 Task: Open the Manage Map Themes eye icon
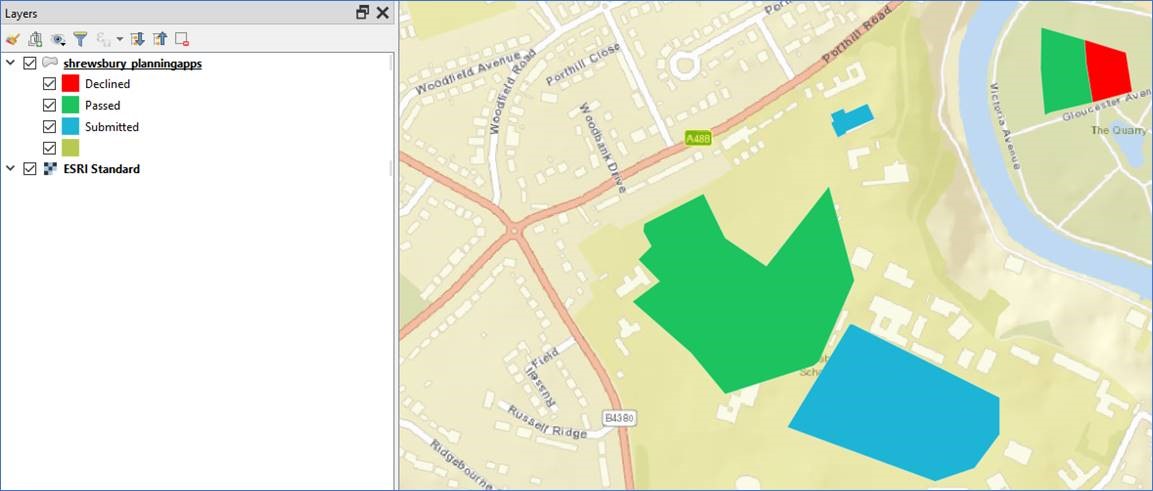[x=57, y=39]
